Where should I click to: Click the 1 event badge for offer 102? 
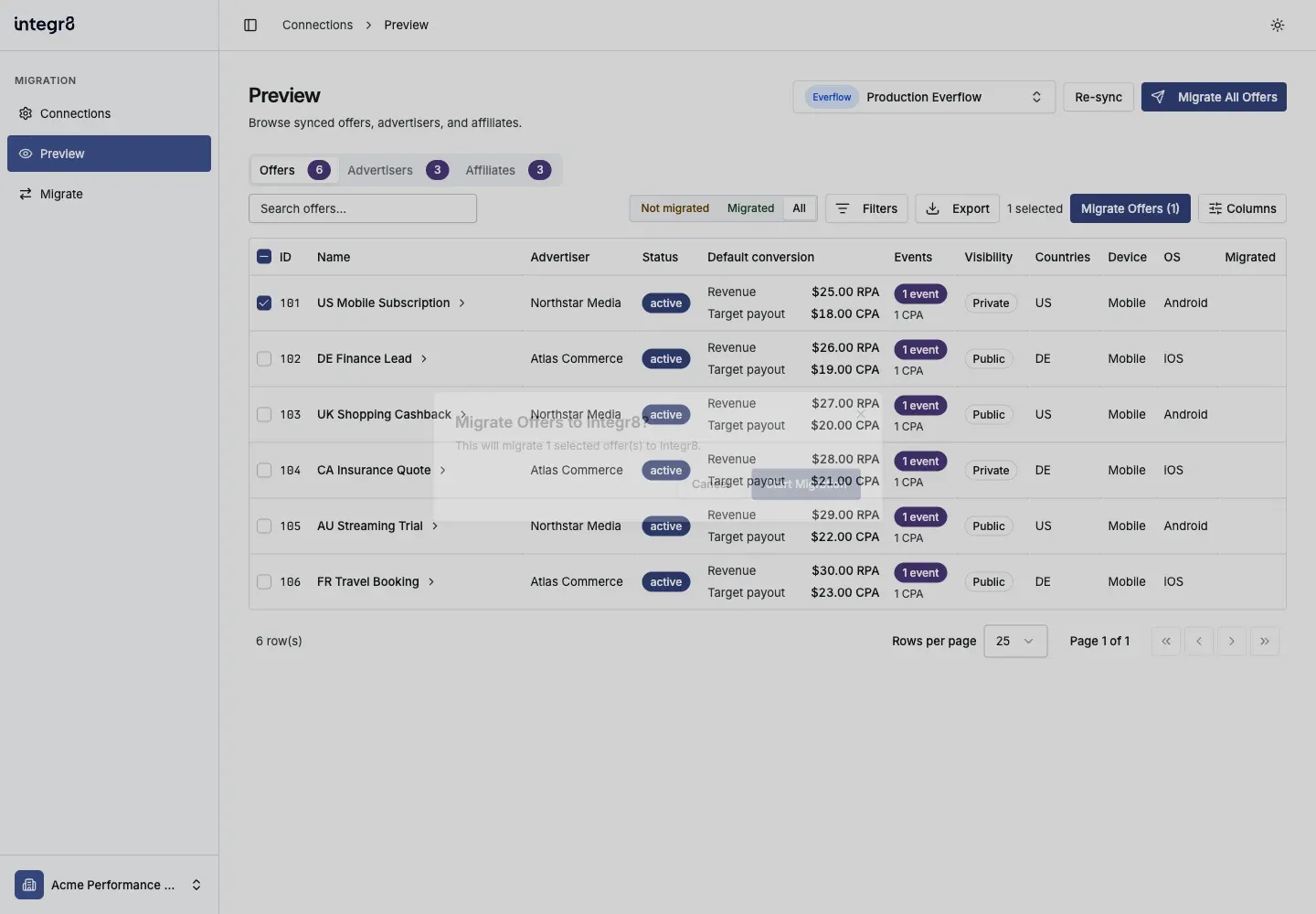(920, 349)
